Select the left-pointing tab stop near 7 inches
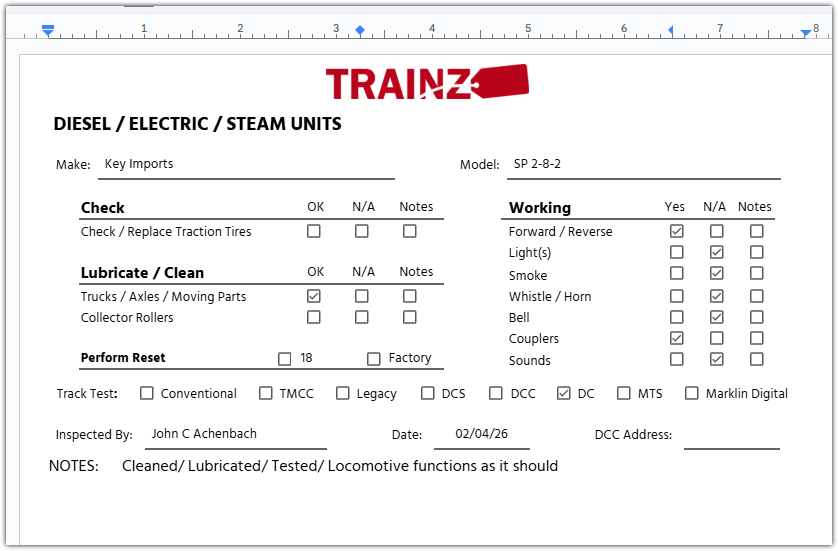838x551 pixels. (x=670, y=30)
